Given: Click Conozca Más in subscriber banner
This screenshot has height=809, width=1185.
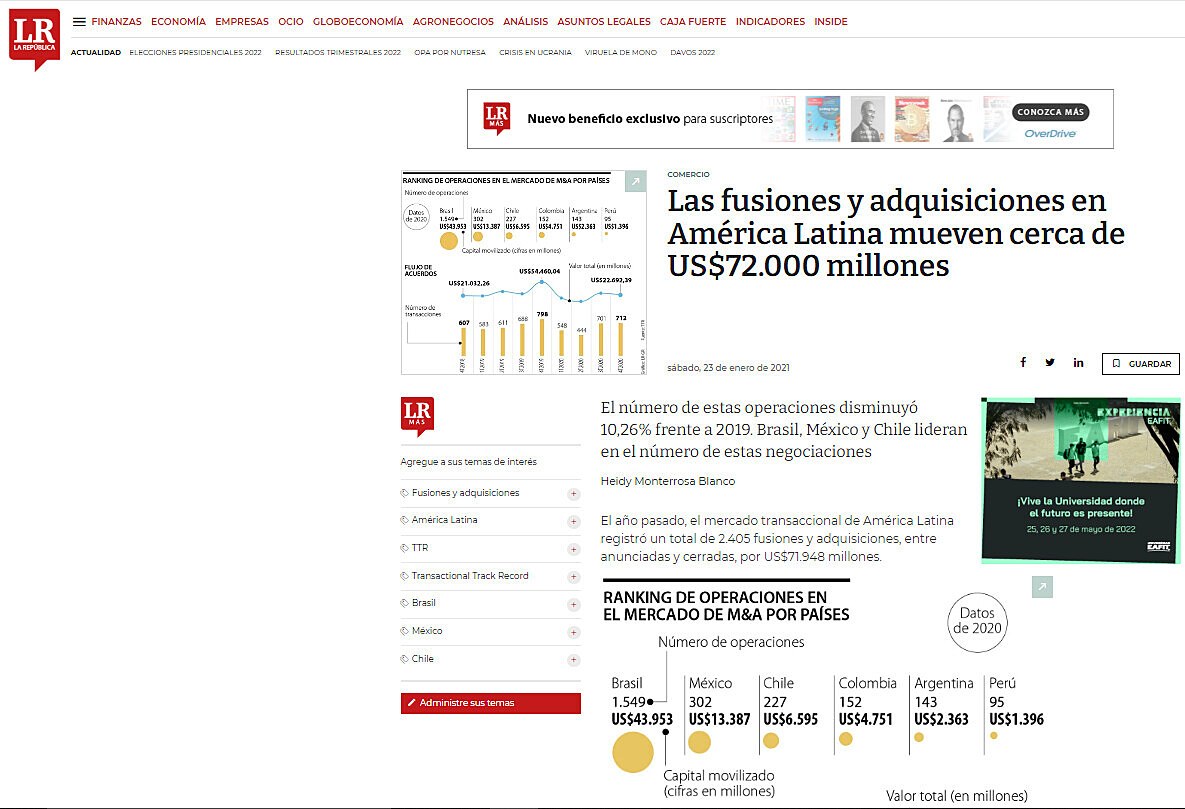Looking at the screenshot, I should [1050, 112].
